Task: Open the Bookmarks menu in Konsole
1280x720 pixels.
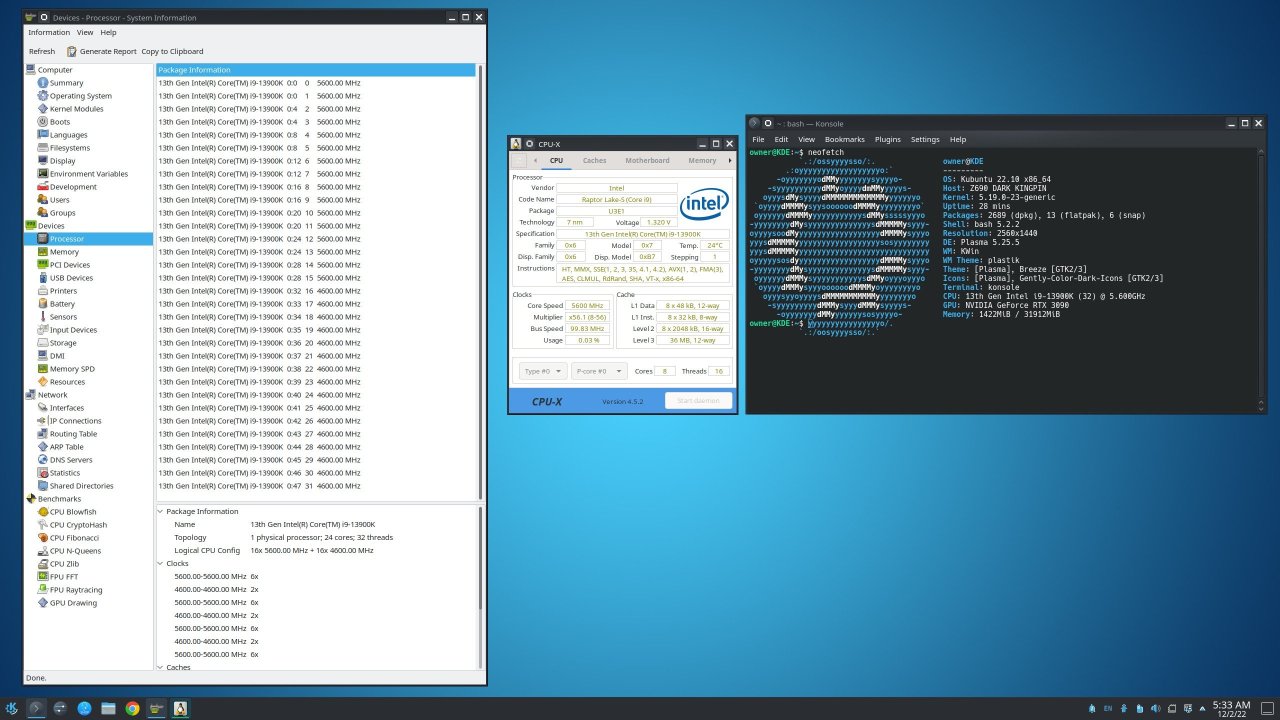Action: (844, 139)
